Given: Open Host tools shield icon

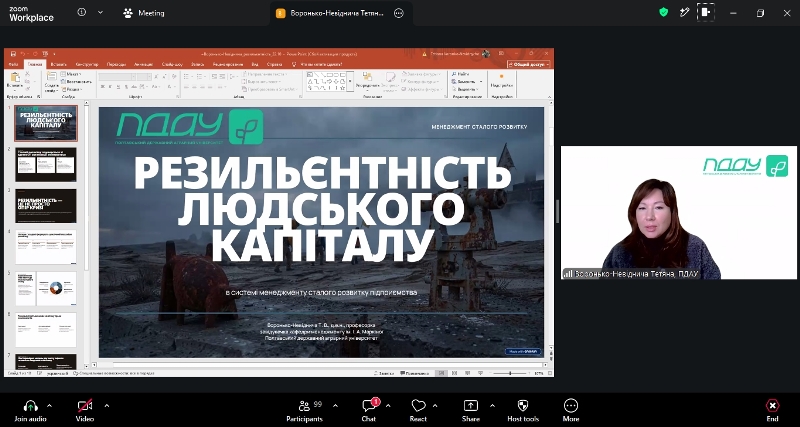Looking at the screenshot, I should (523, 406).
